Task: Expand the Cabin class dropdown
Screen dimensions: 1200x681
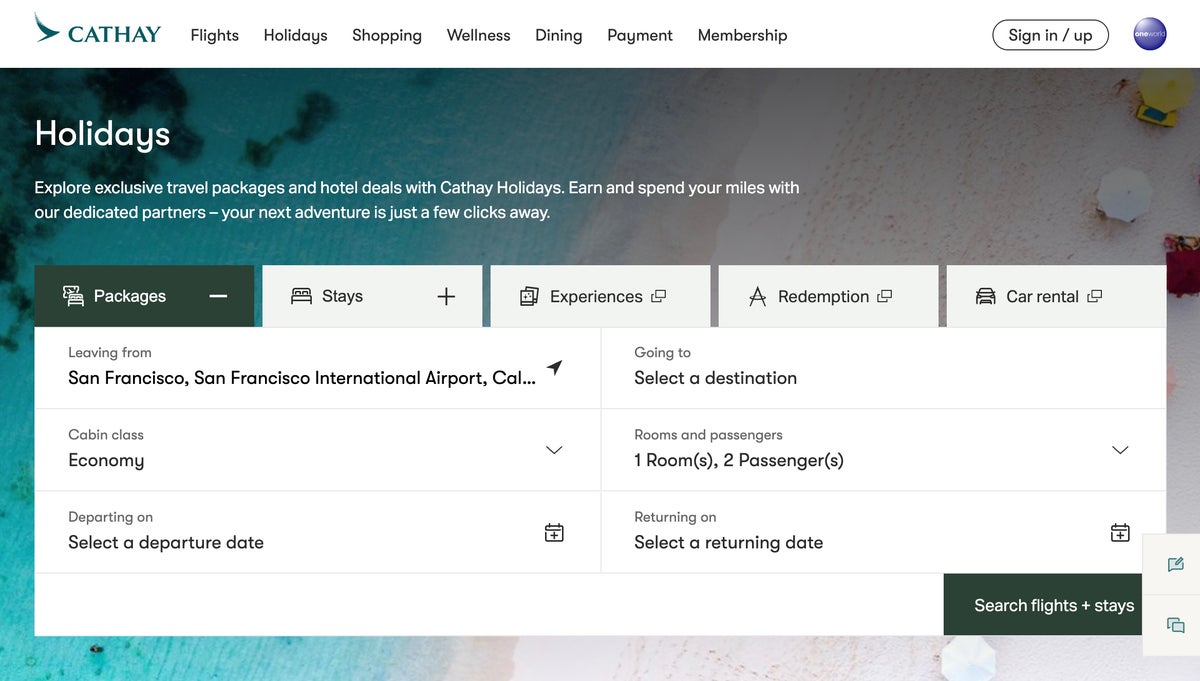Action: coord(554,450)
